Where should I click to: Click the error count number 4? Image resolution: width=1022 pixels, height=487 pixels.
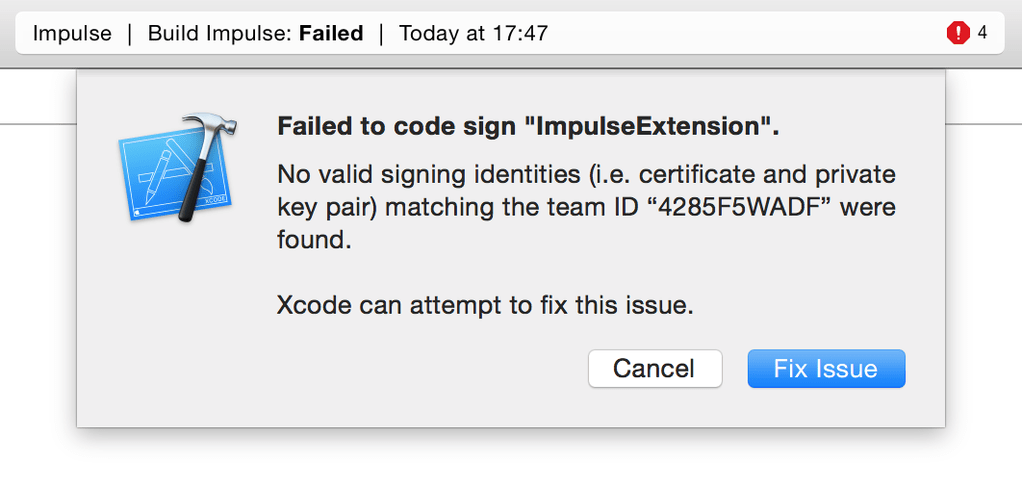point(982,33)
